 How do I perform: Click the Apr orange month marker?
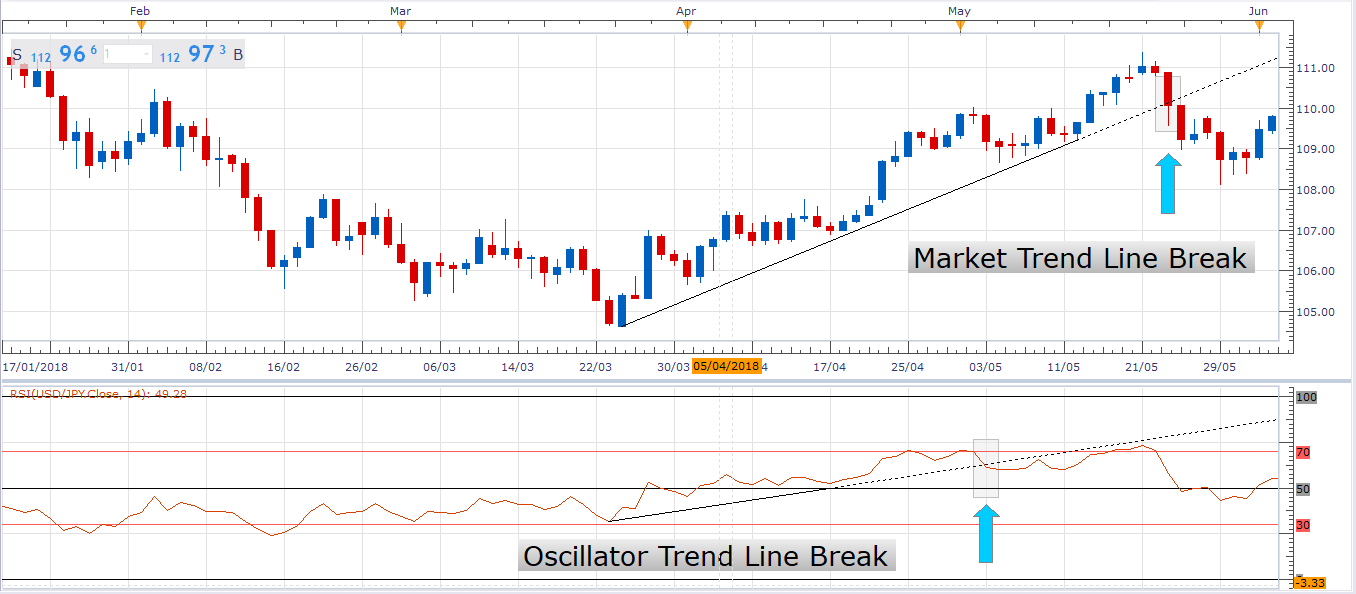coord(686,25)
